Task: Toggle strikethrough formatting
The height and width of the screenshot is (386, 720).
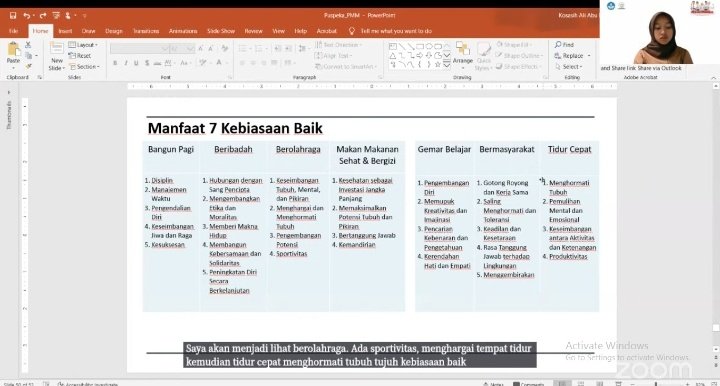Action: coord(157,63)
